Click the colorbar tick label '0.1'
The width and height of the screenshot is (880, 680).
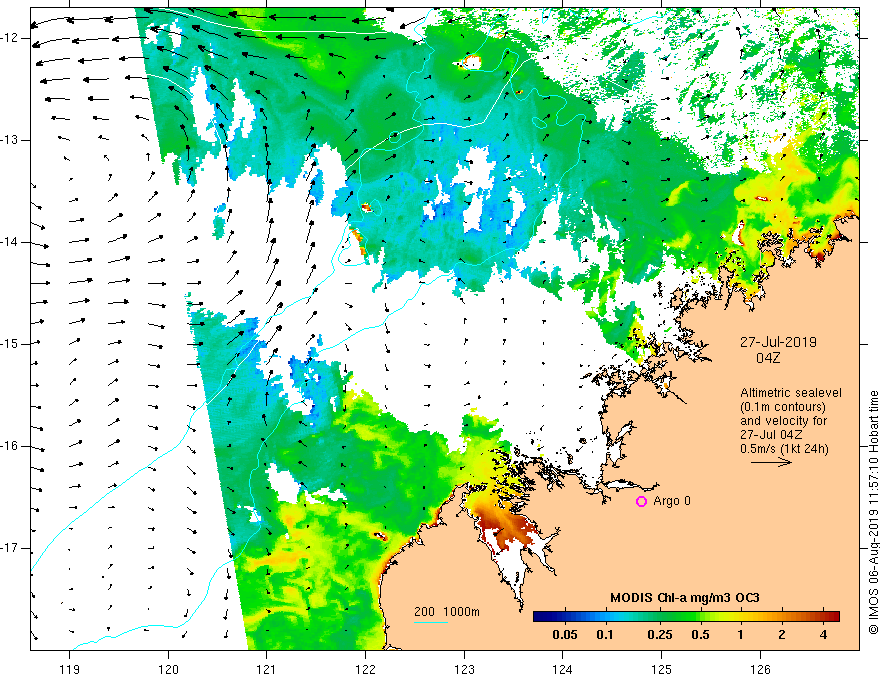pyautogui.click(x=604, y=635)
